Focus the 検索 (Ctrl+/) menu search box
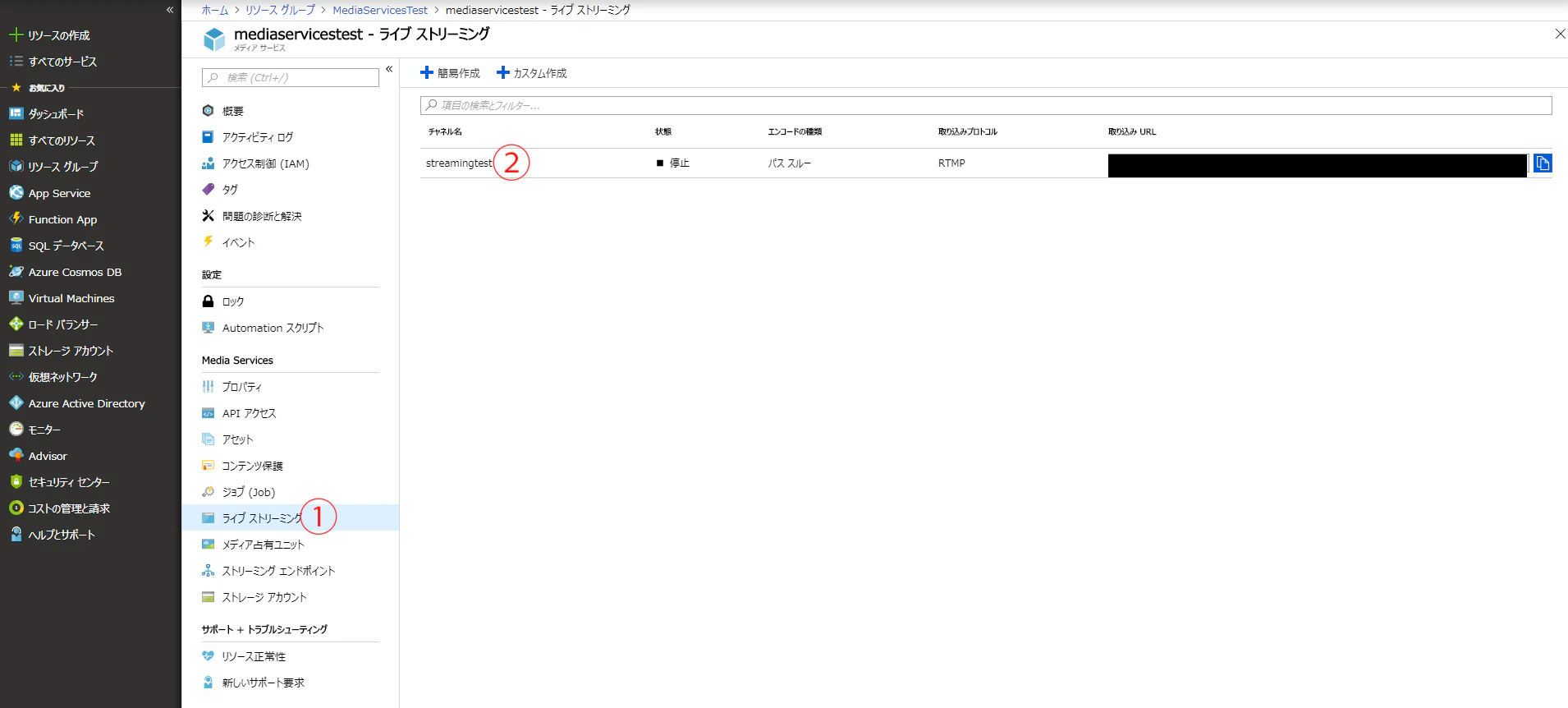 click(291, 77)
